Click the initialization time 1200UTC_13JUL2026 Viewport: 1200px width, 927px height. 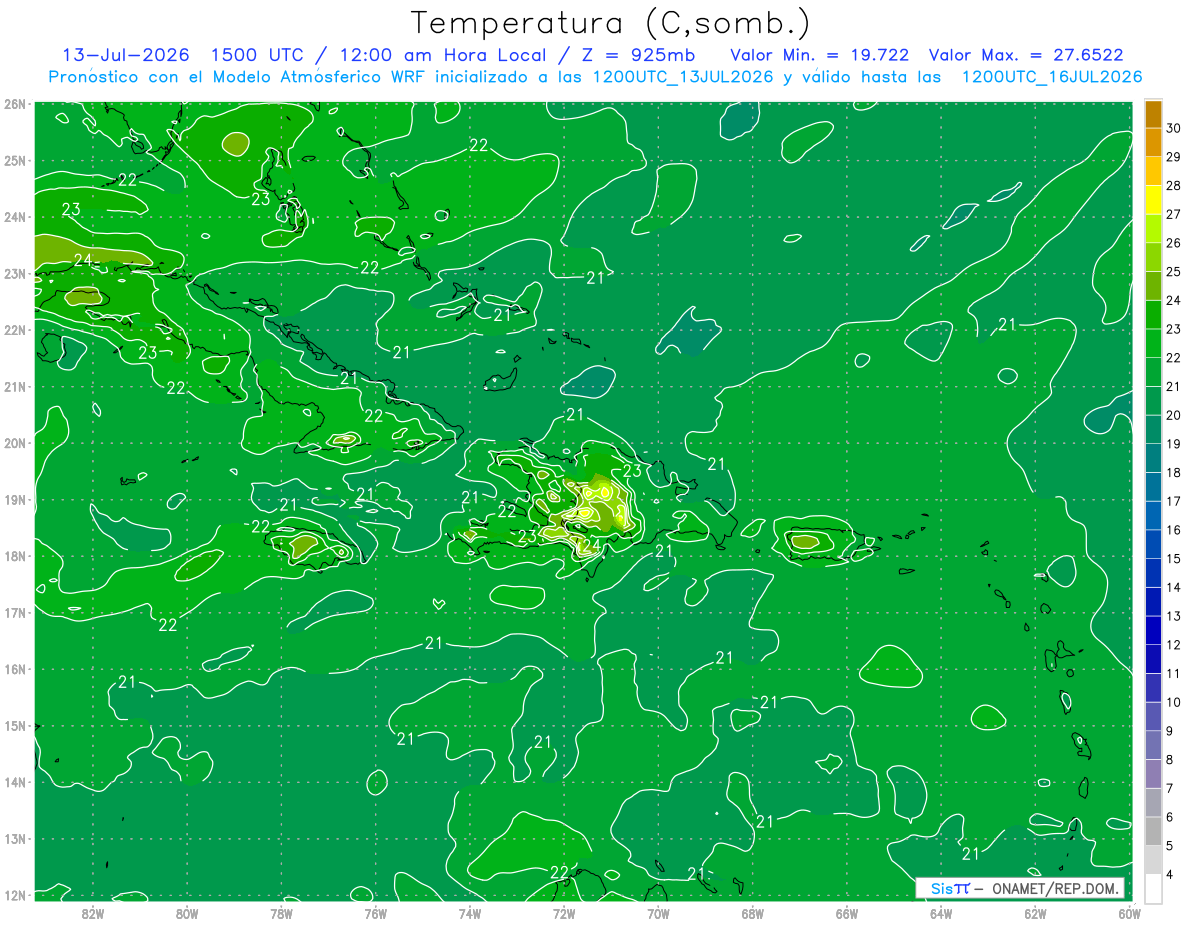tap(683, 77)
